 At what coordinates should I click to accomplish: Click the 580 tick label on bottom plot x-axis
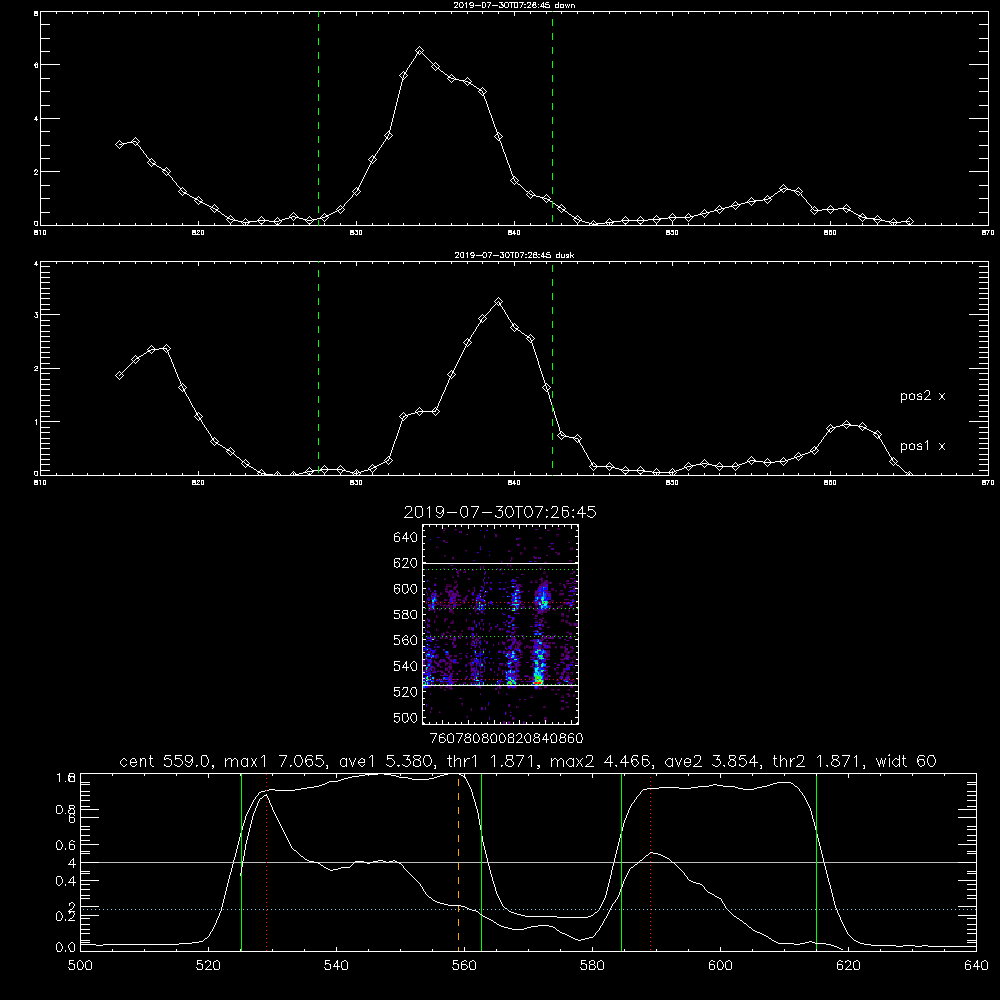[x=592, y=966]
